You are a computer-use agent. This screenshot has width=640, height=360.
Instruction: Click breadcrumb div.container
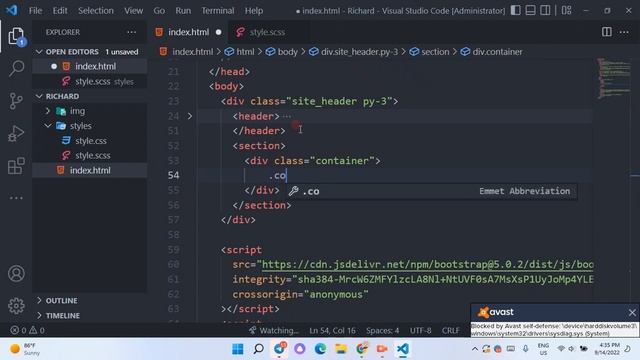(x=491, y=52)
